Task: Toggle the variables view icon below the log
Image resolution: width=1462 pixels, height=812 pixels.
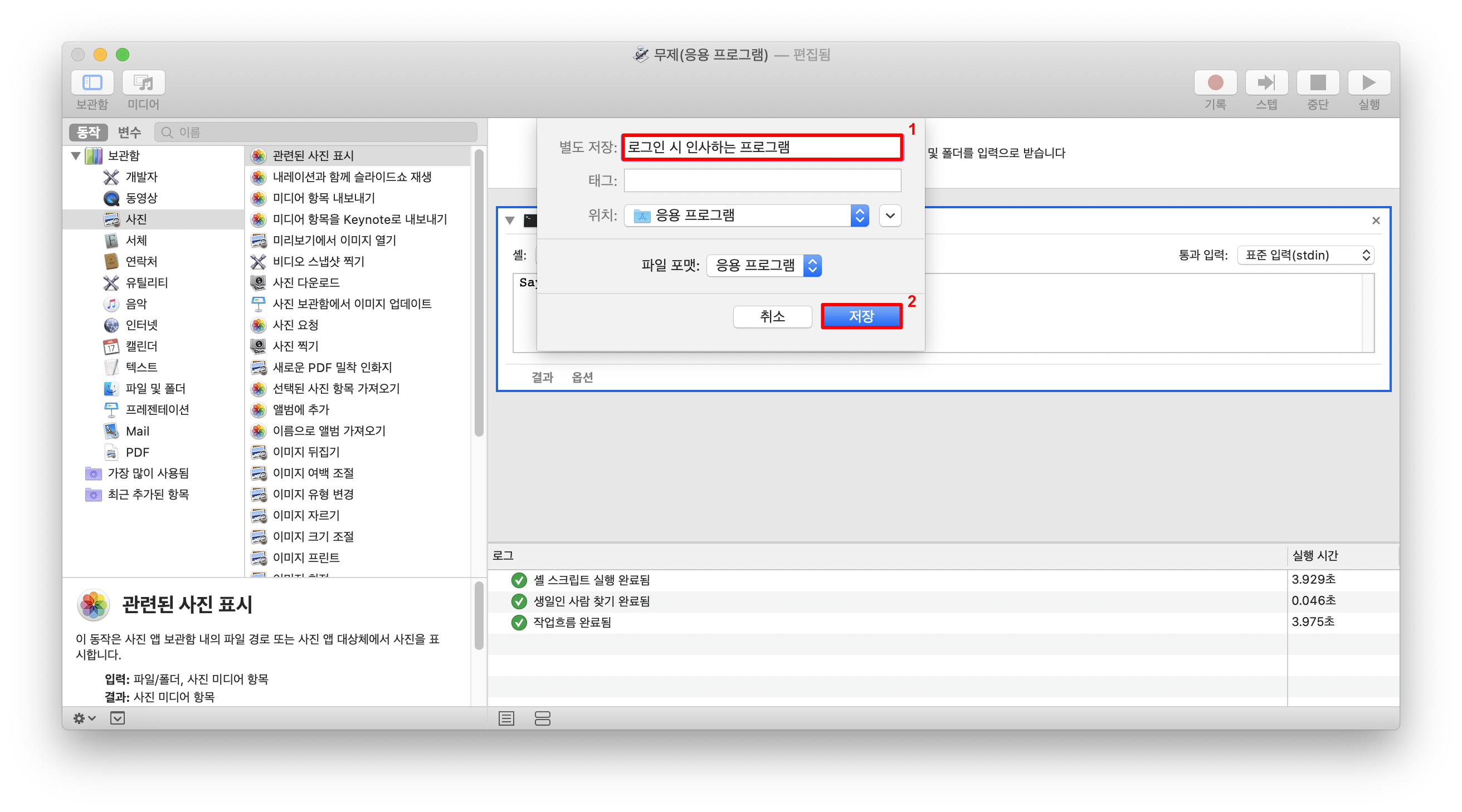Action: pyautogui.click(x=542, y=718)
